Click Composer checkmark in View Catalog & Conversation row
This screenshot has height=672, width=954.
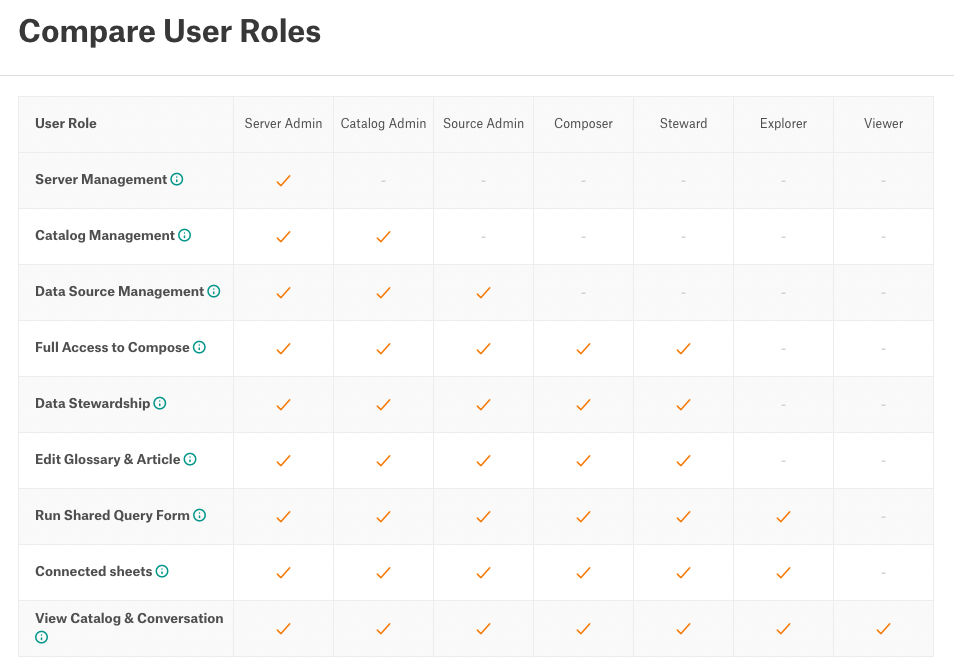[583, 628]
